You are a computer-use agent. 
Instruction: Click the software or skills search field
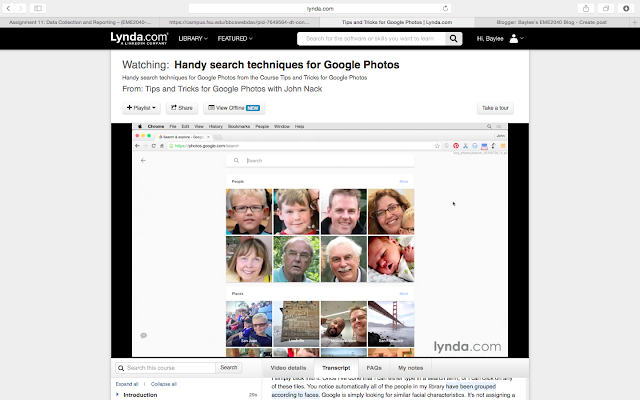click(x=371, y=38)
